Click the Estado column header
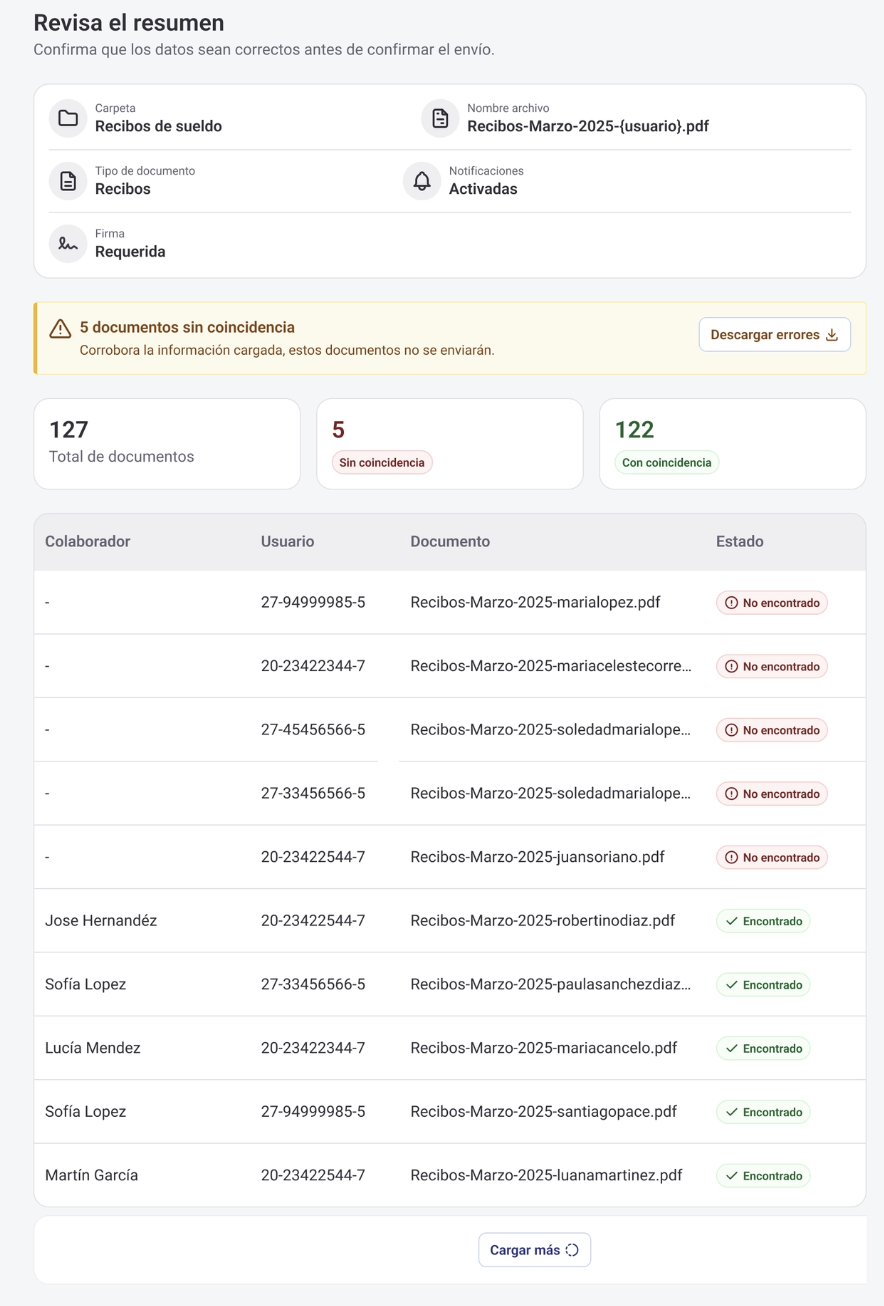884x1306 pixels. point(740,541)
